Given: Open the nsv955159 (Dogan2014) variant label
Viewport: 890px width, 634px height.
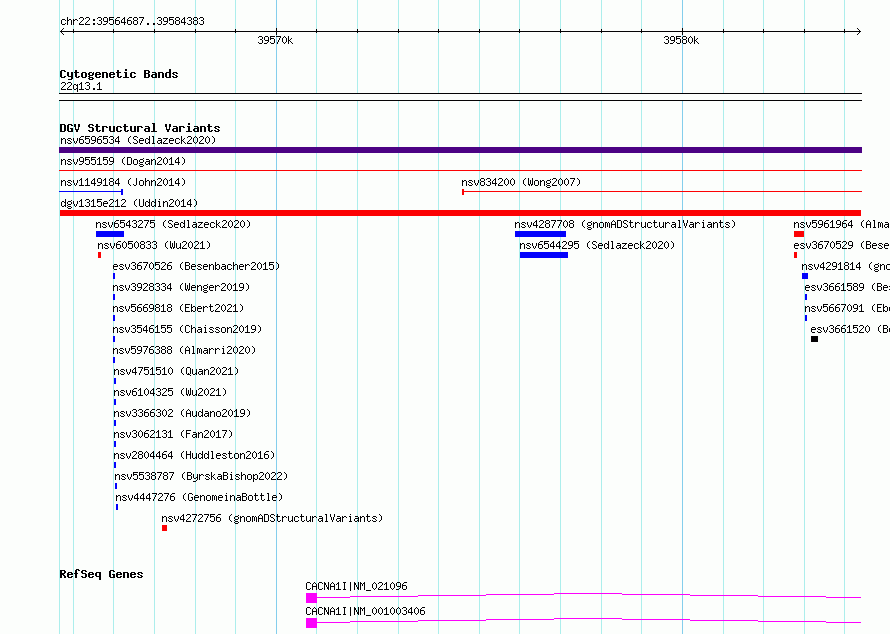Looking at the screenshot, I should click(x=123, y=161).
